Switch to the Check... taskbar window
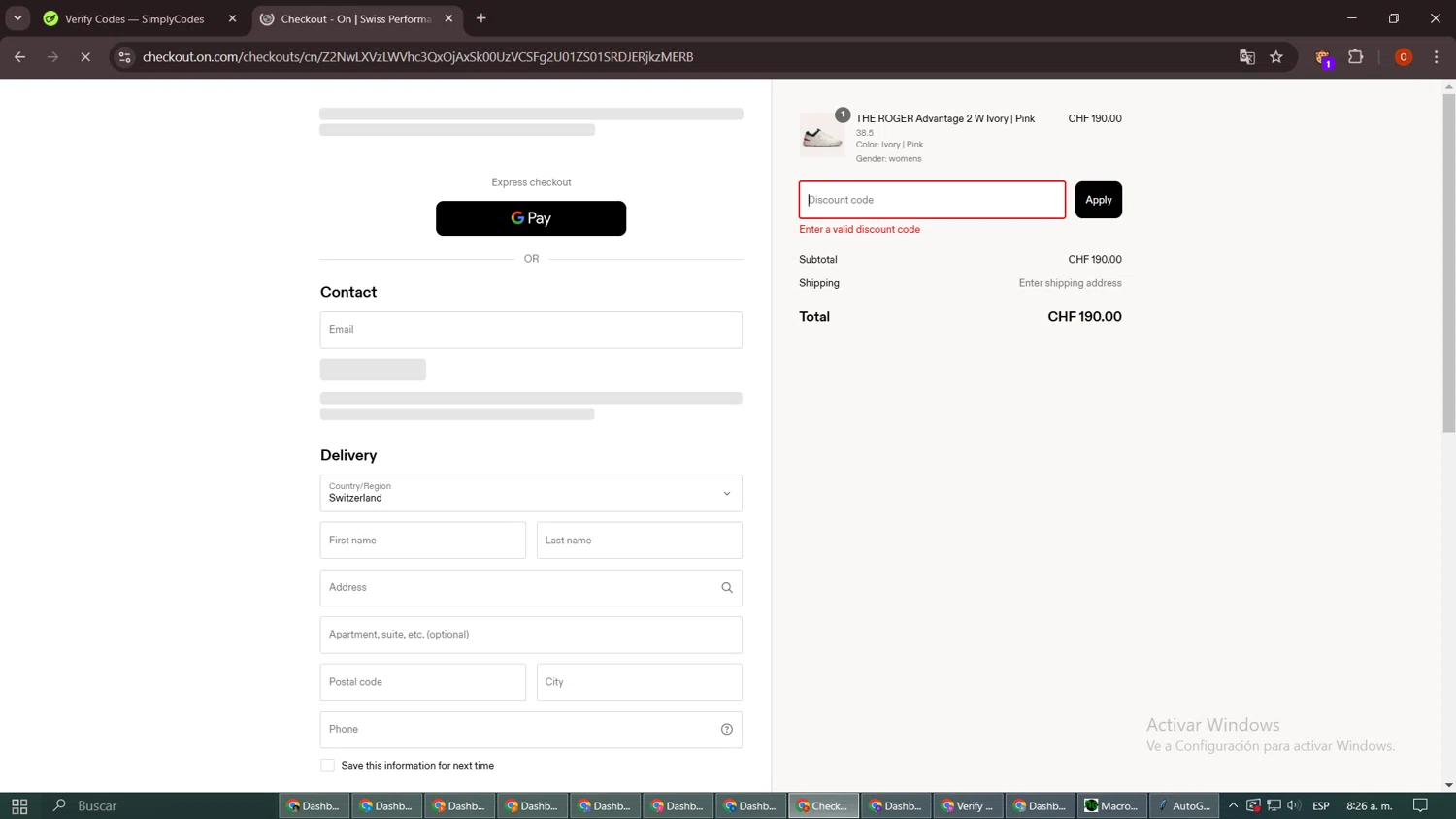 [x=823, y=805]
